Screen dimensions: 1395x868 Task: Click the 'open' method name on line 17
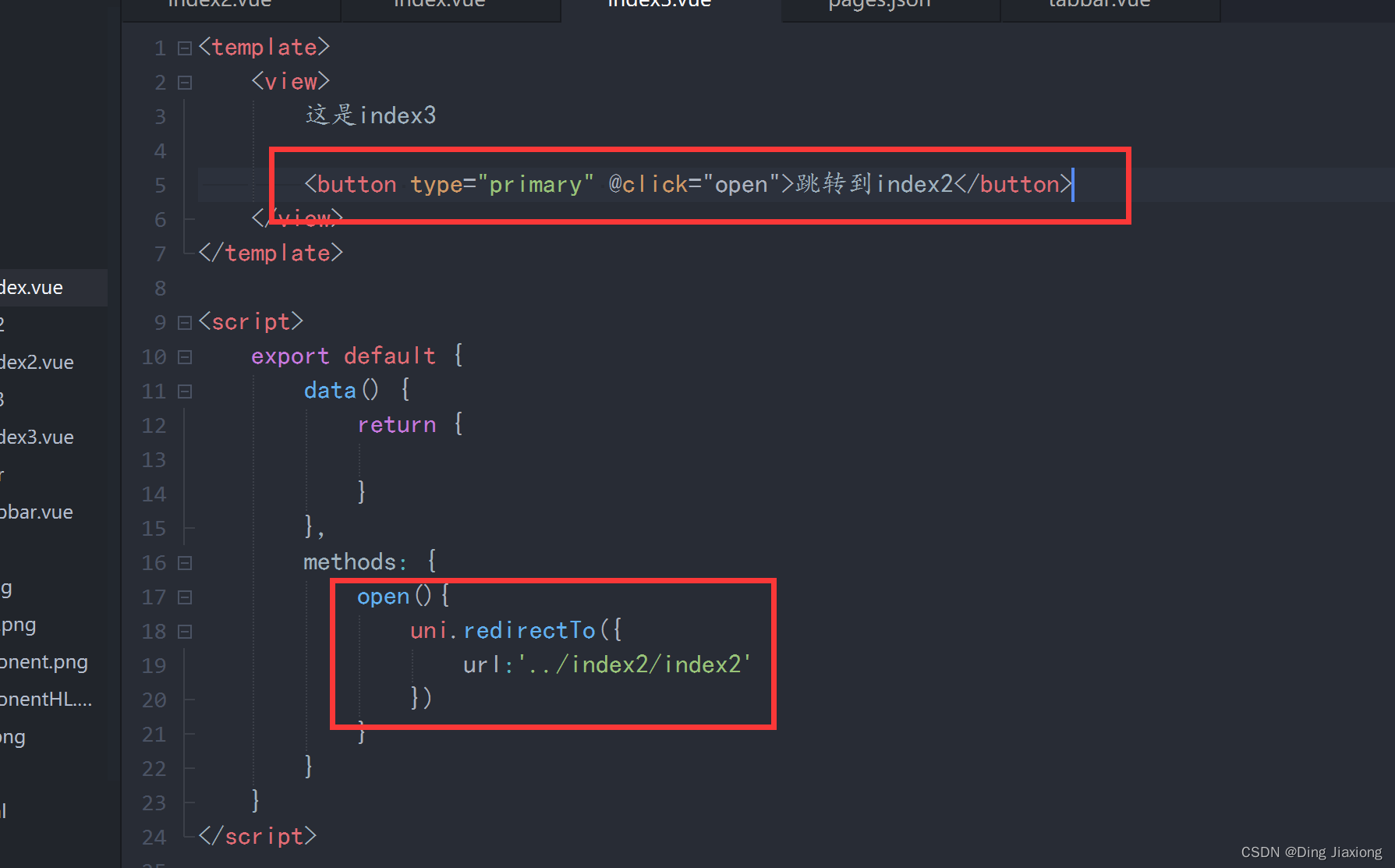(383, 597)
